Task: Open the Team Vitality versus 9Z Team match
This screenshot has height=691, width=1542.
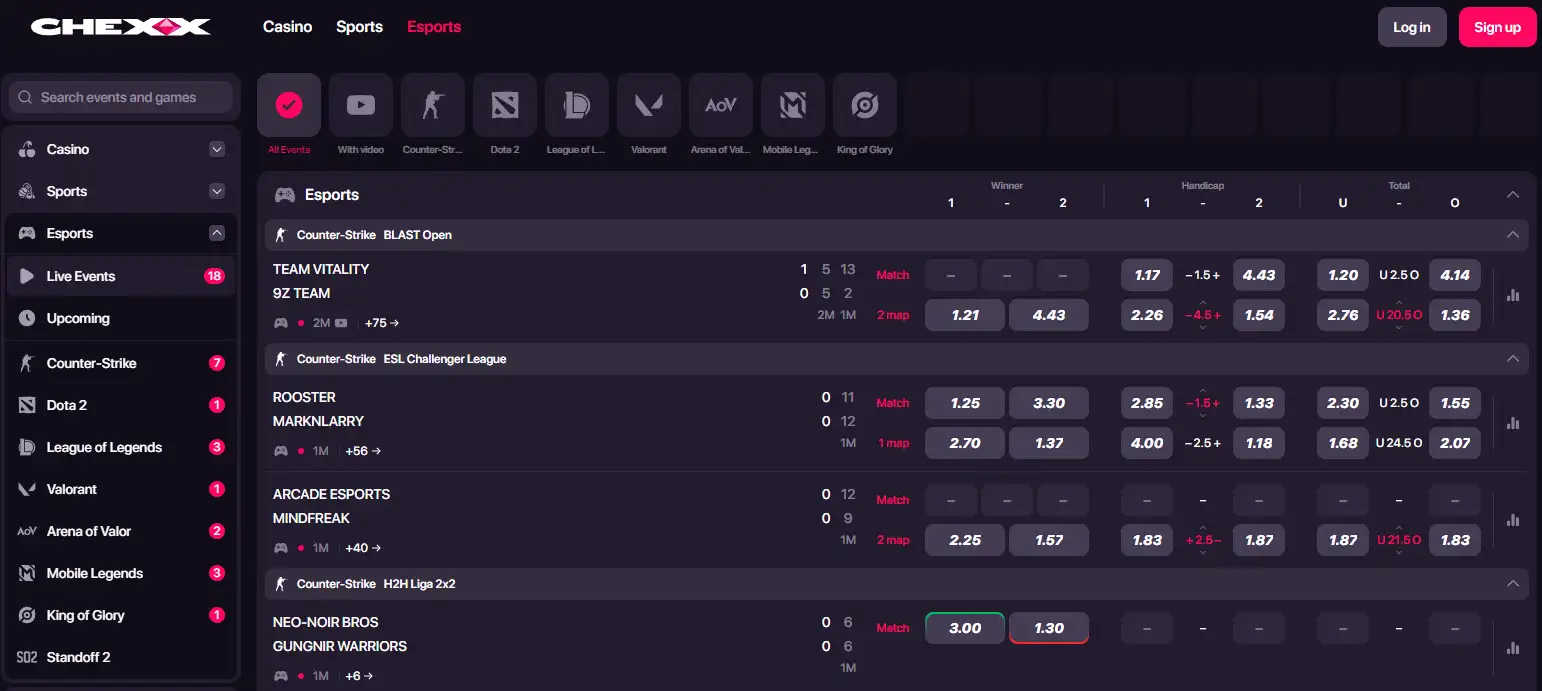Action: click(321, 281)
